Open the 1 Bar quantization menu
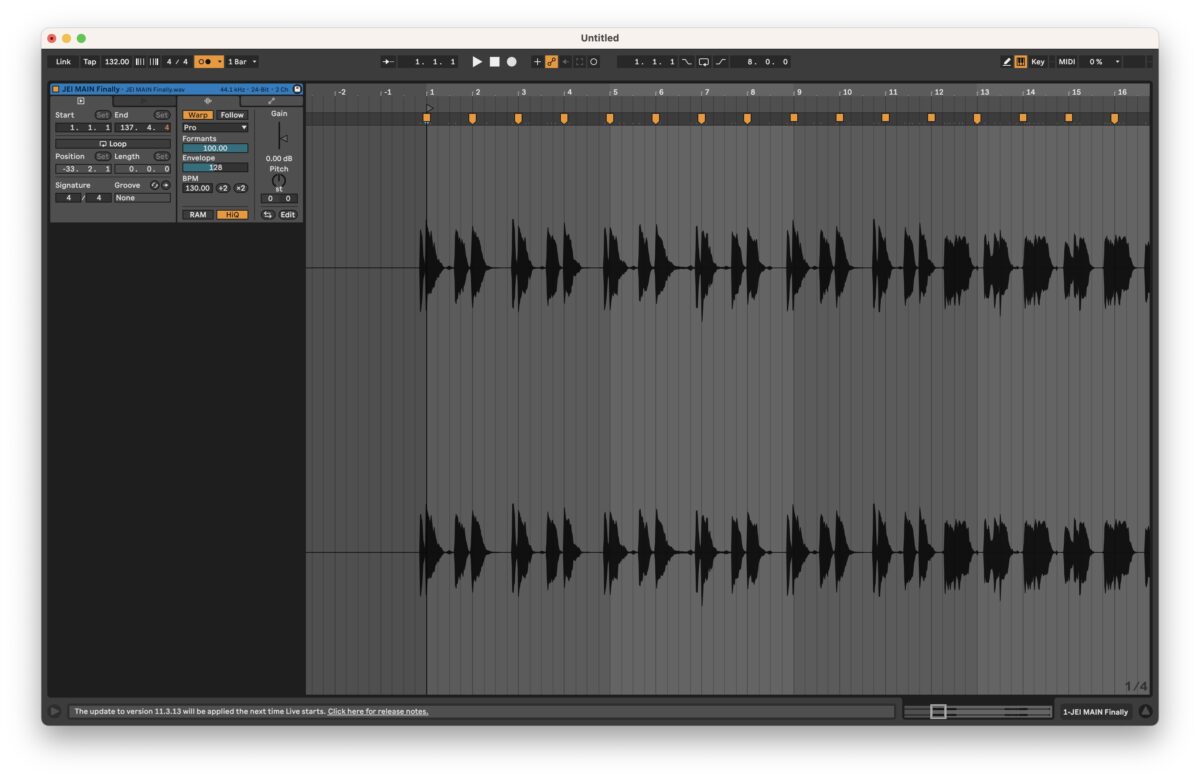 (x=242, y=62)
